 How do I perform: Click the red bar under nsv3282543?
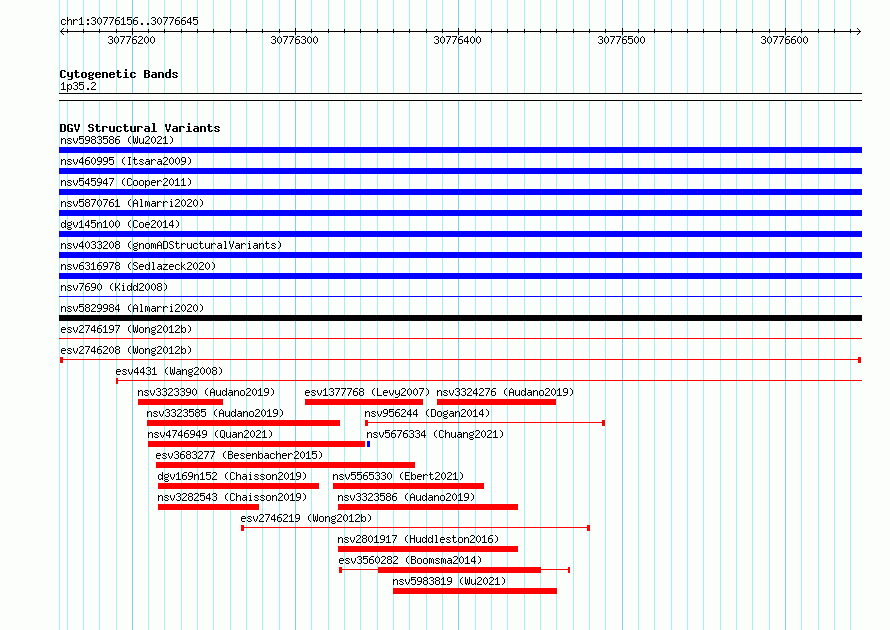208,507
